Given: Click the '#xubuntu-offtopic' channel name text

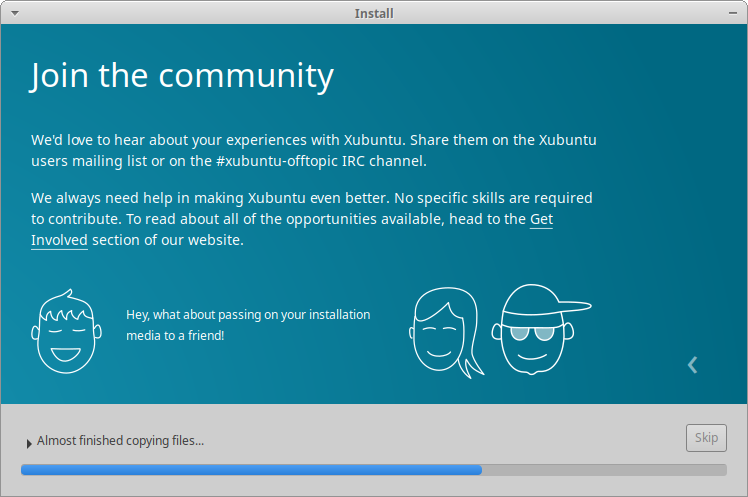Looking at the screenshot, I should click(255, 160).
